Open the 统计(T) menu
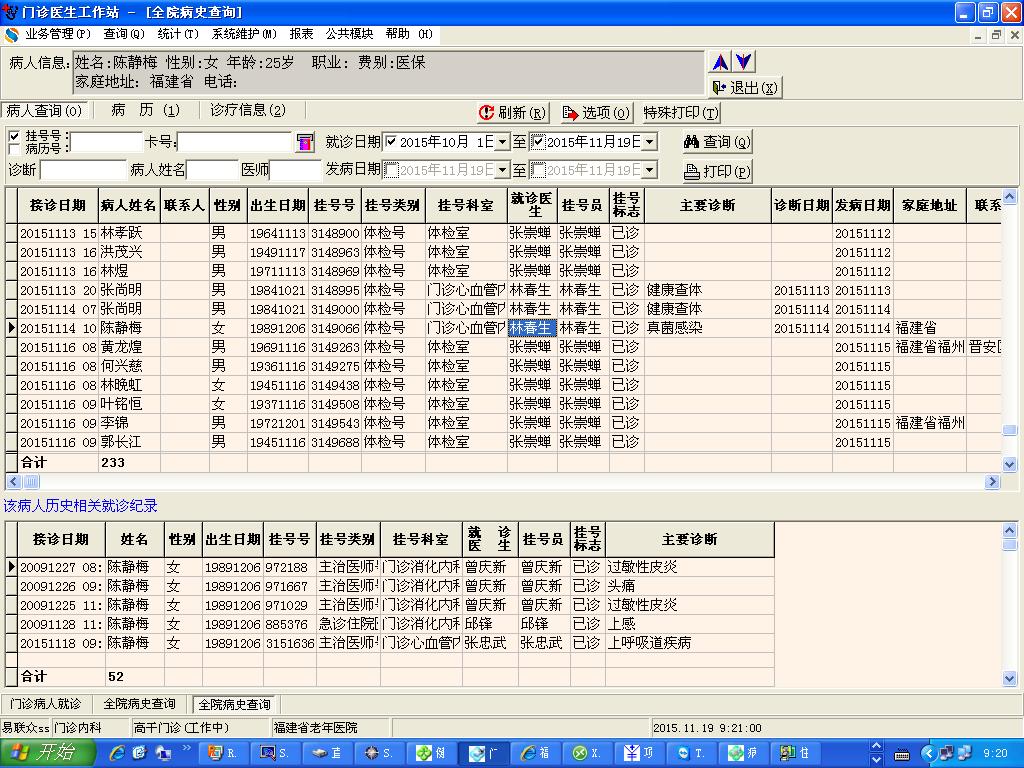1024x768 pixels. (178, 34)
